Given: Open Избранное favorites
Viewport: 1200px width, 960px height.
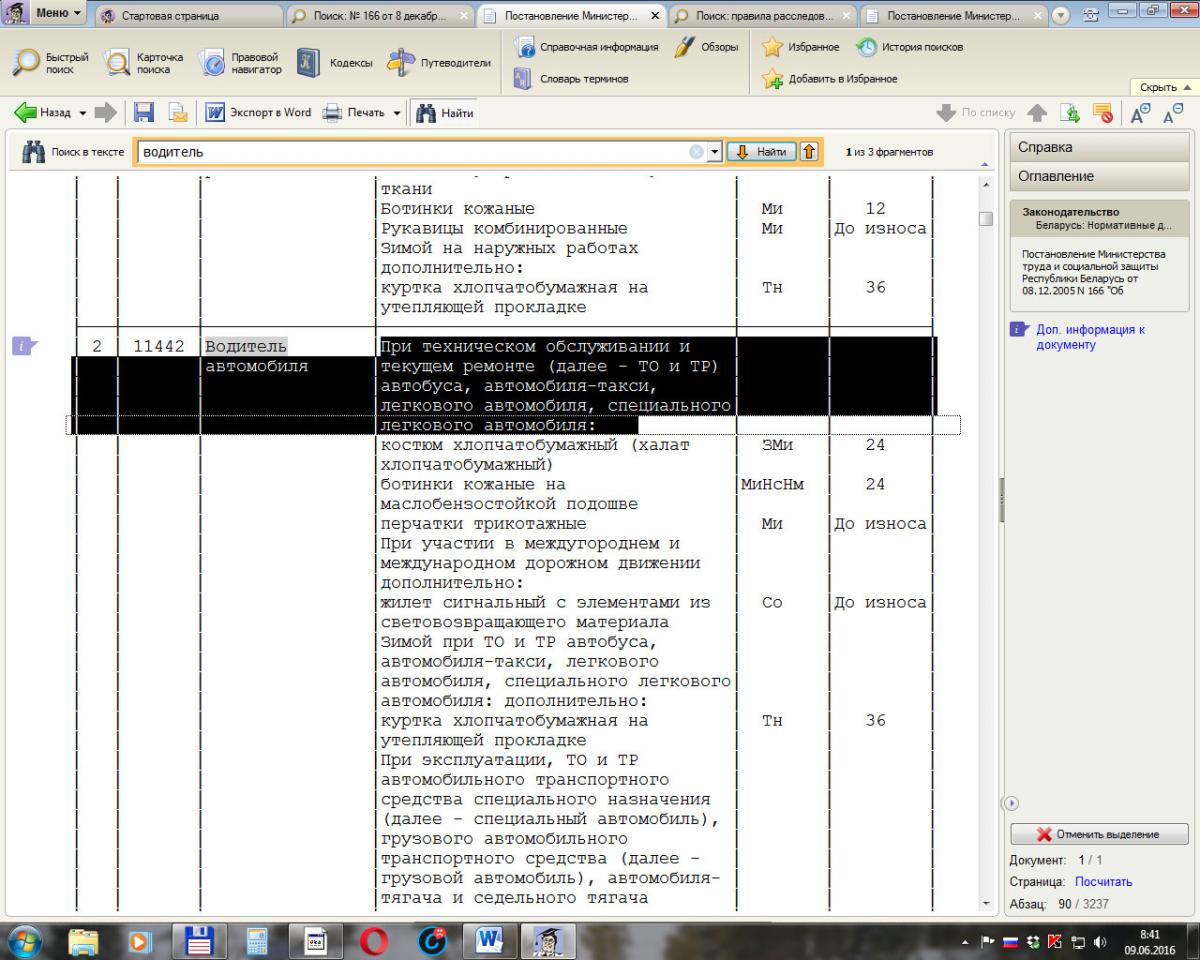Looking at the screenshot, I should pos(800,47).
